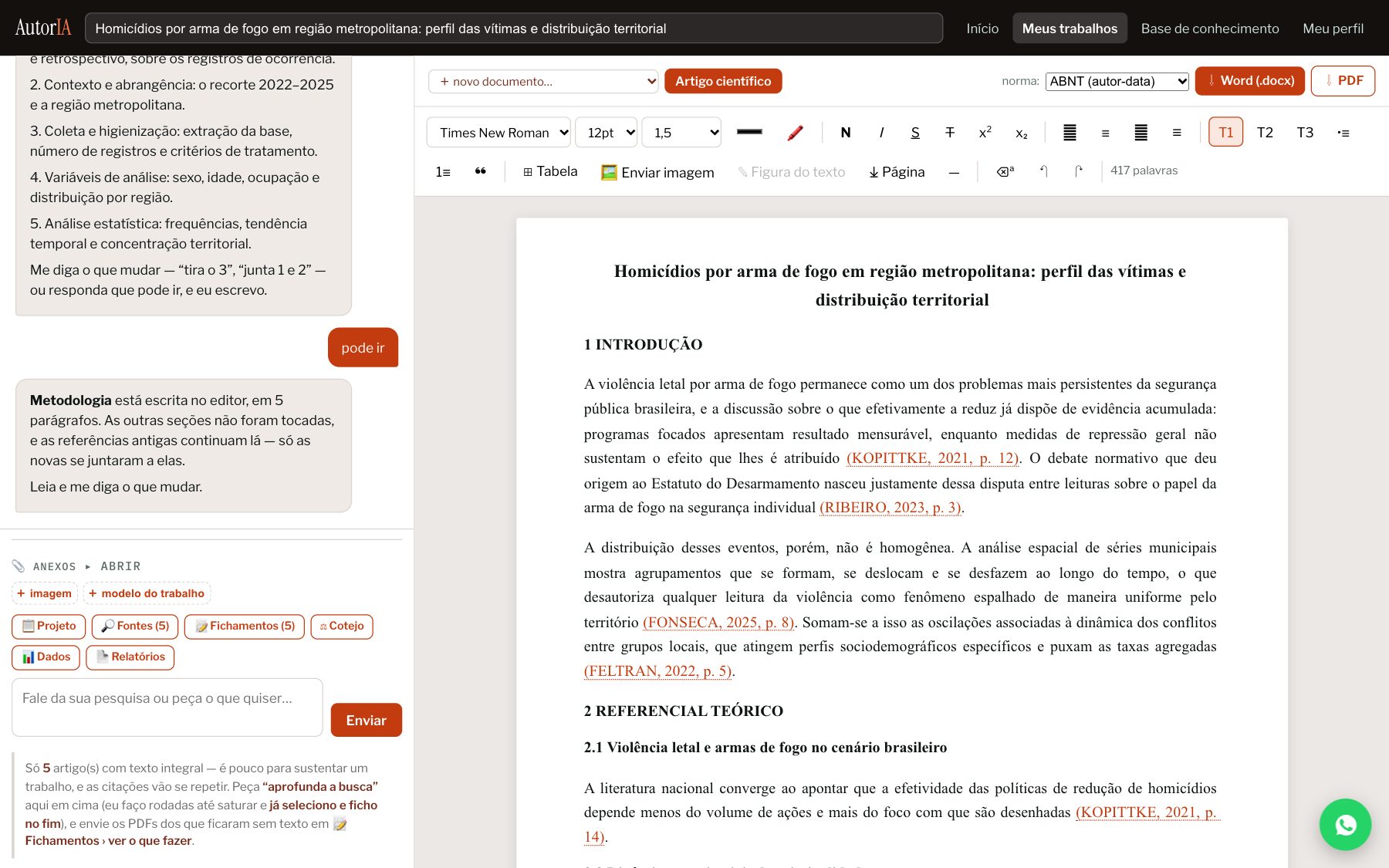Open the 1,5 line spacing dropdown
1389x868 pixels.
point(681,133)
